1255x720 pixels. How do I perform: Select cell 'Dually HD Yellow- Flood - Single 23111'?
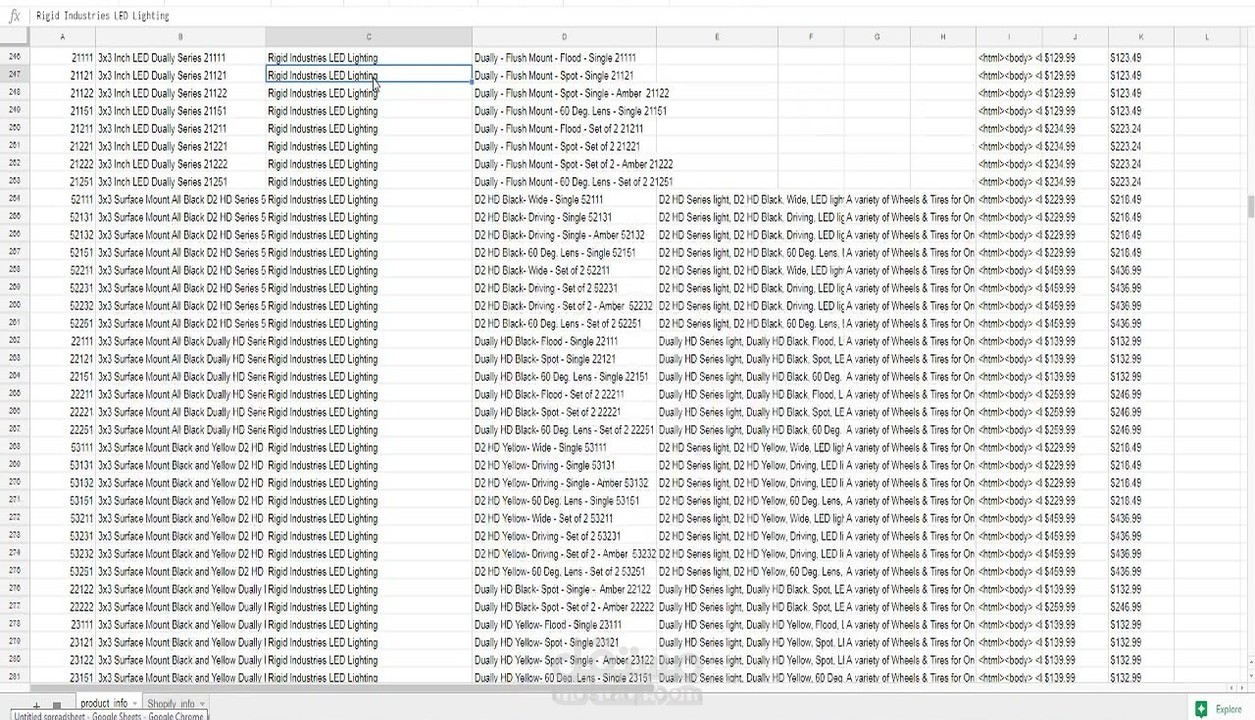pyautogui.click(x=564, y=624)
